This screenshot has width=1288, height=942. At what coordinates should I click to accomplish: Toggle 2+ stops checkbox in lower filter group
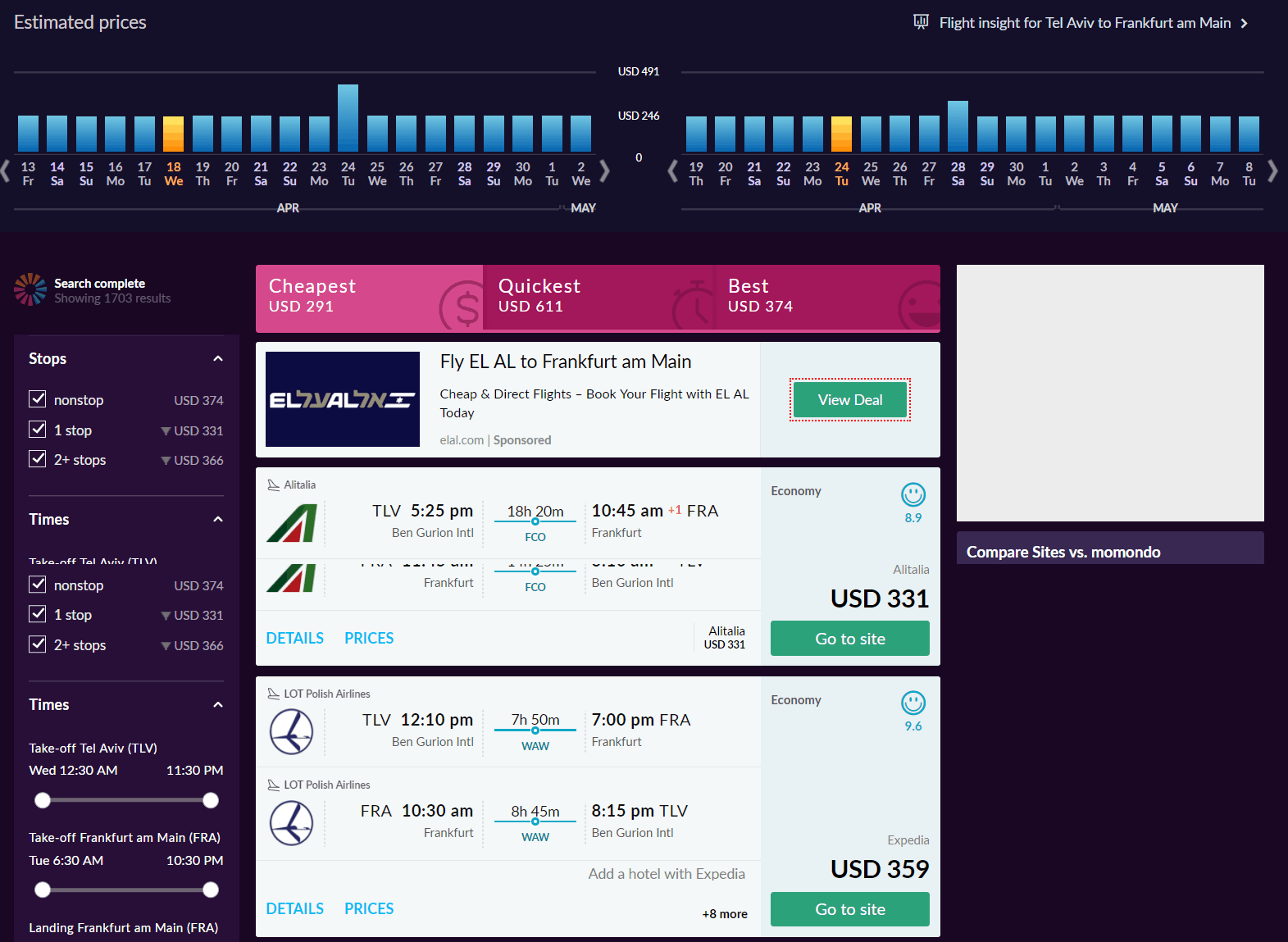pos(38,644)
